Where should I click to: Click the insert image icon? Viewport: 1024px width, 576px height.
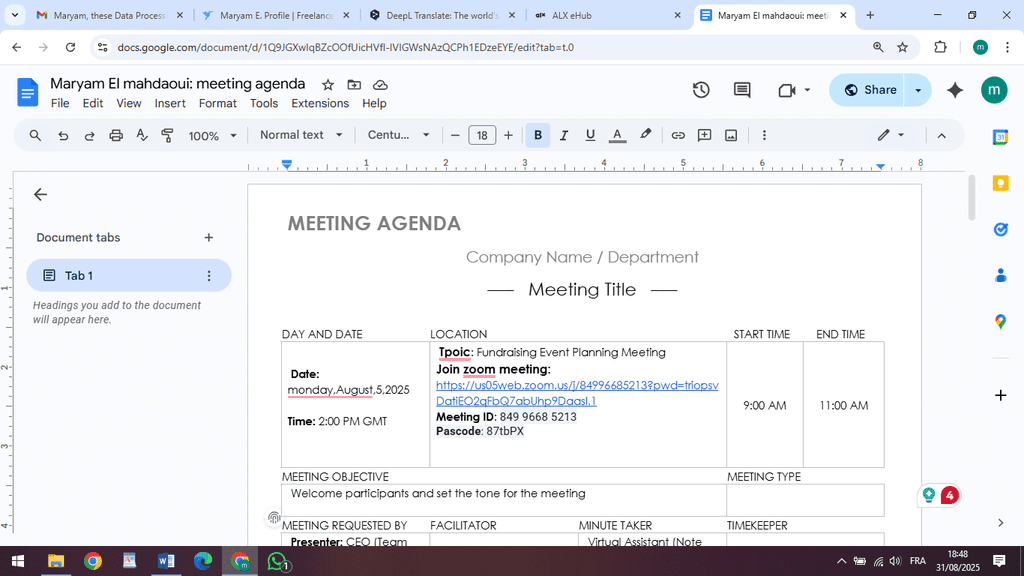(731, 135)
